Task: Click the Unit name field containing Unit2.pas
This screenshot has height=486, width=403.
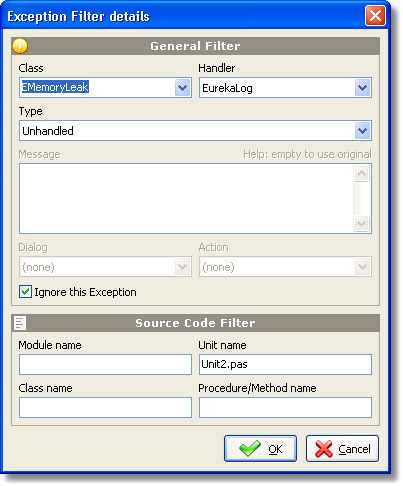Action: 285,364
